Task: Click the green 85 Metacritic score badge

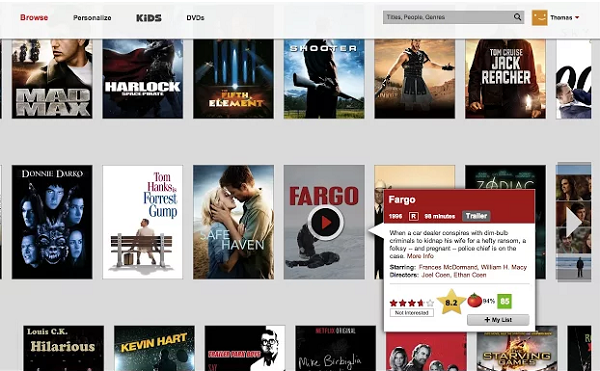Action: click(505, 301)
